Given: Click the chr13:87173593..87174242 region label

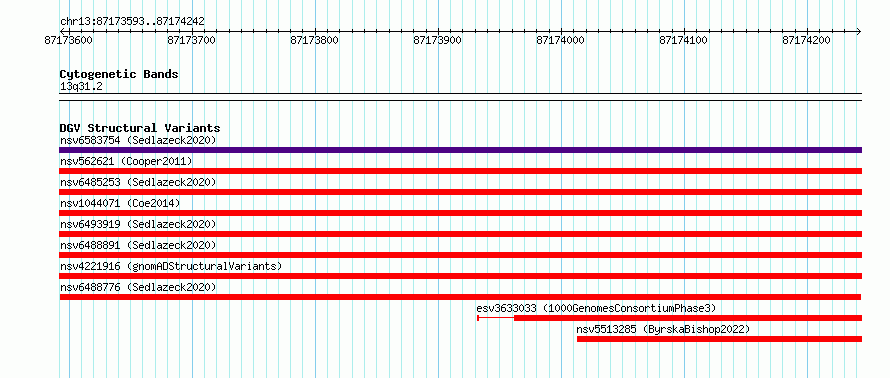Looking at the screenshot, I should point(132,22).
